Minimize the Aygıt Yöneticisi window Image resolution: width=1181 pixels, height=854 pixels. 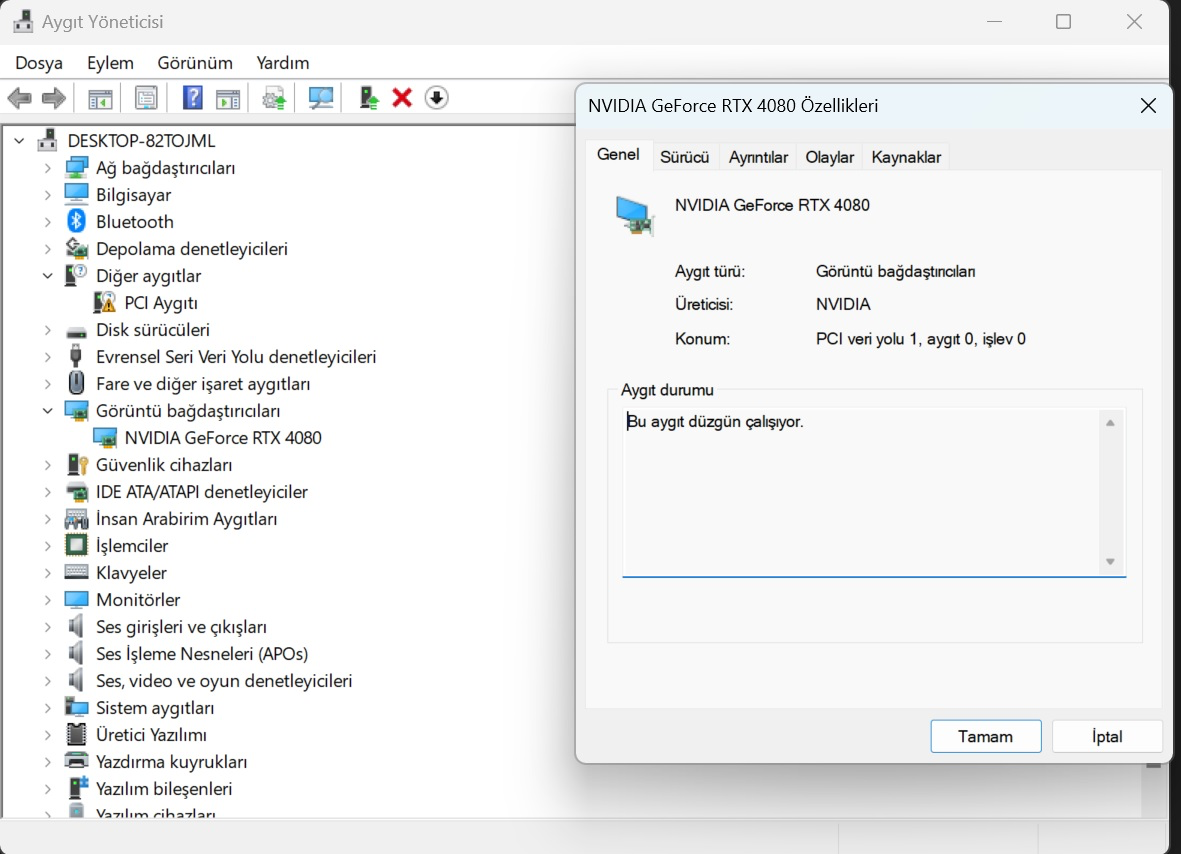point(994,22)
